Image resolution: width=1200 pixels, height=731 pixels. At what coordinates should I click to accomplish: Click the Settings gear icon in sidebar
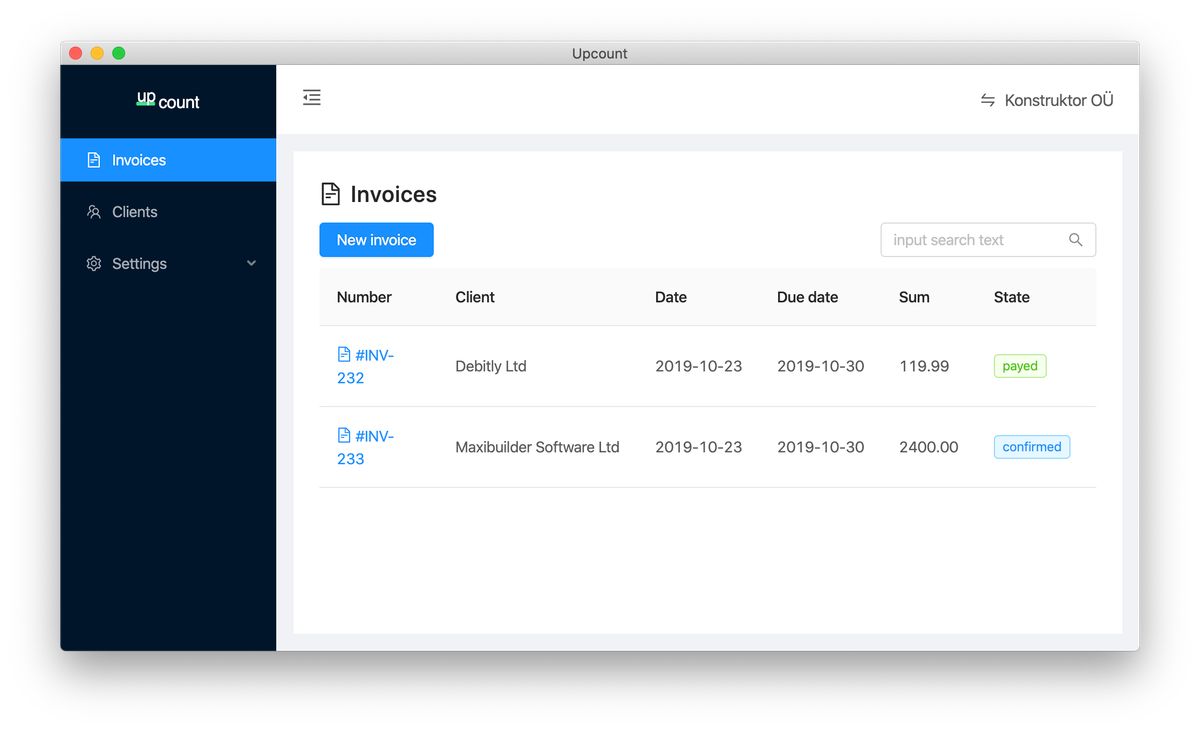pyautogui.click(x=94, y=264)
